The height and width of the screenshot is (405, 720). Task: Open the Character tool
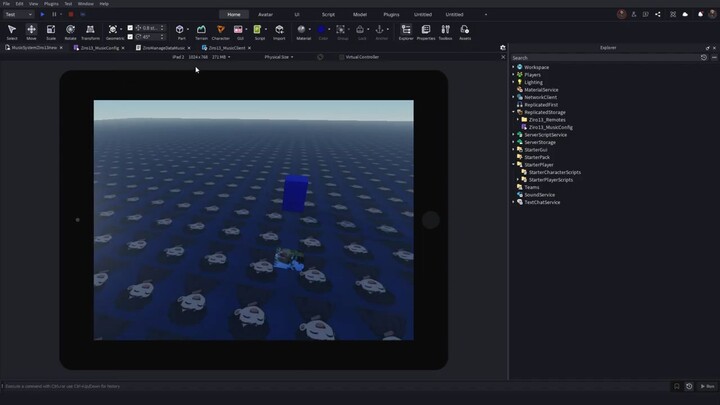coord(221,32)
